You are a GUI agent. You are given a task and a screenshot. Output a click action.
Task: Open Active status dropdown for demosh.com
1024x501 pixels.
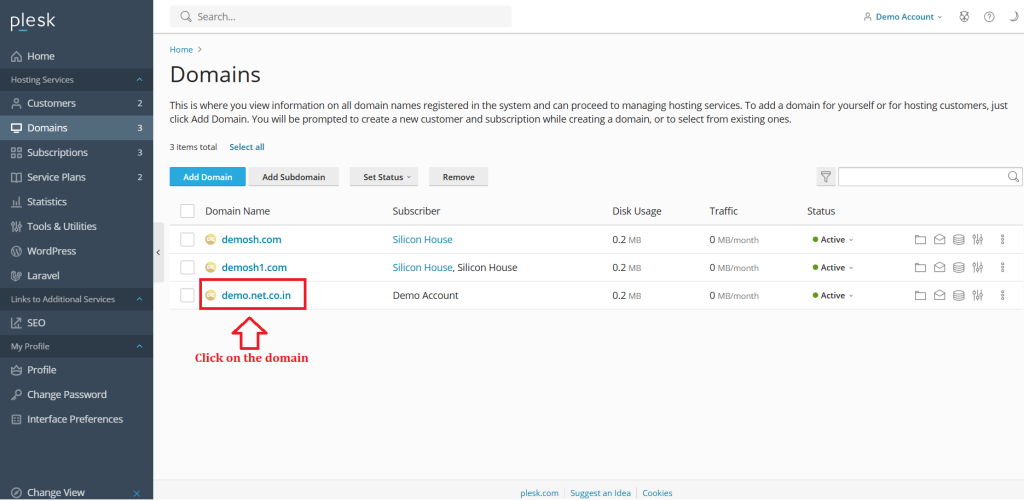click(833, 240)
